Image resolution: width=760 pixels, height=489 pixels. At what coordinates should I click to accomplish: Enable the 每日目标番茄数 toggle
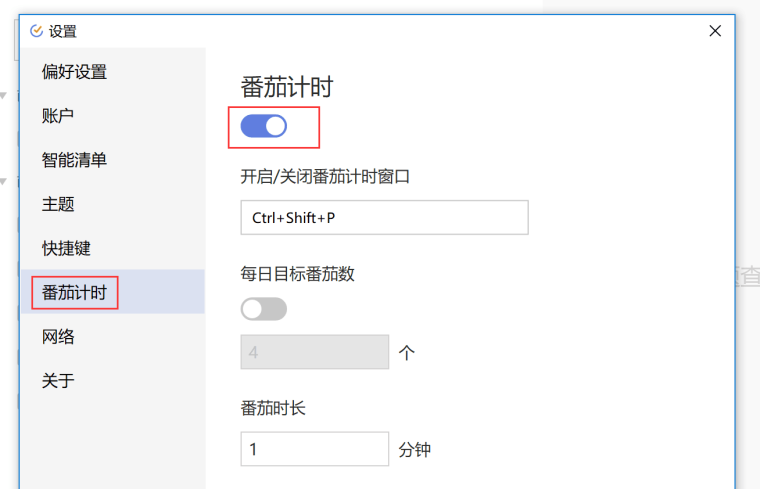tap(264, 309)
